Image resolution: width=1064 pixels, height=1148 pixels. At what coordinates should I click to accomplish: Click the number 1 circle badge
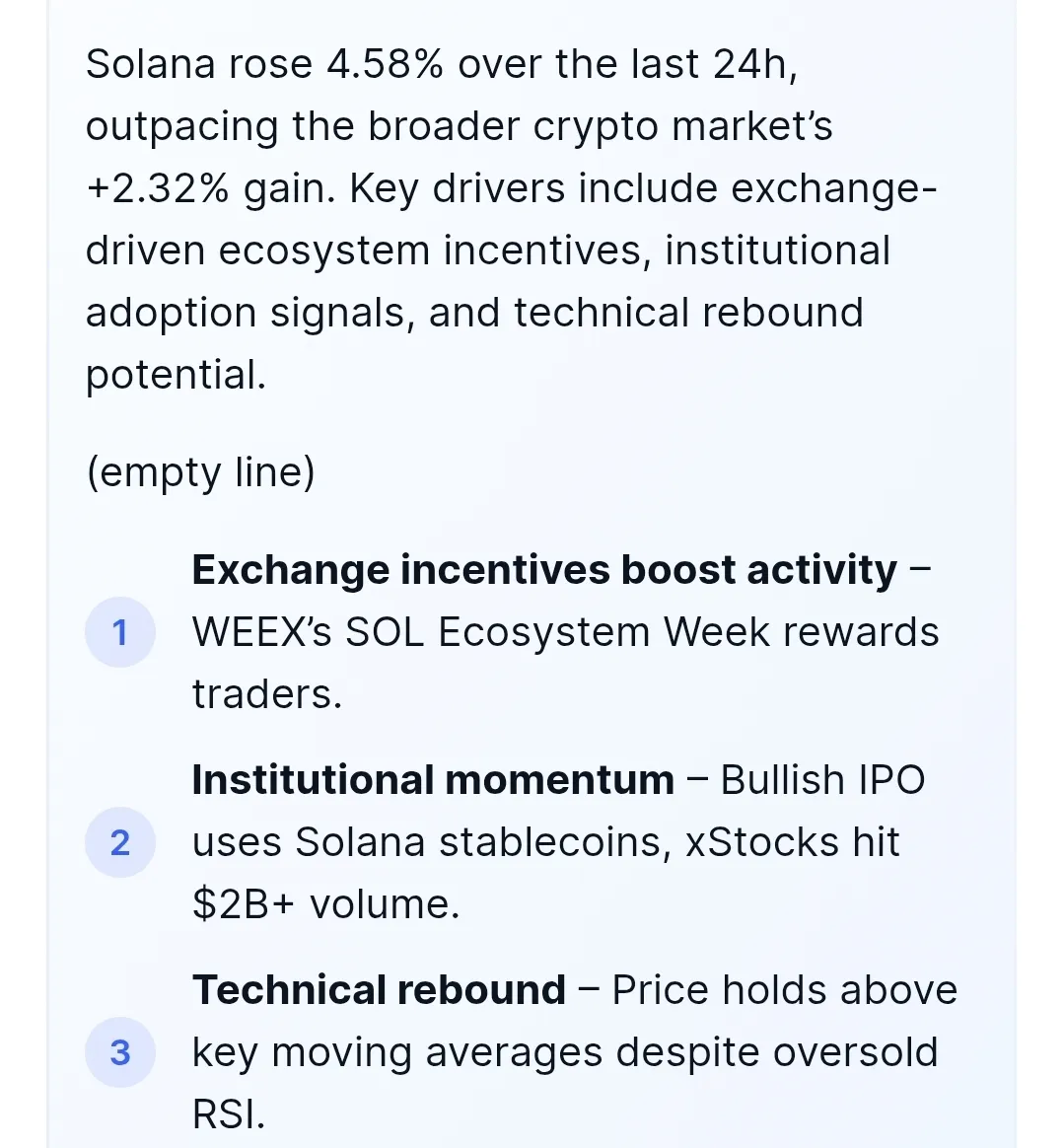tap(120, 632)
